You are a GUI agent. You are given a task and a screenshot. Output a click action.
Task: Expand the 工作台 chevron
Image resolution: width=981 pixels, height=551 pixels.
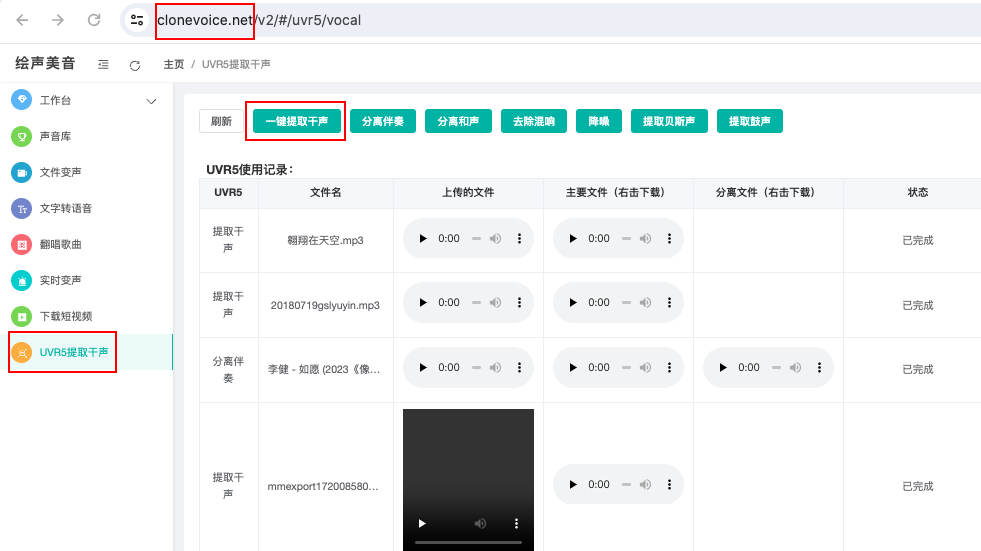click(151, 101)
